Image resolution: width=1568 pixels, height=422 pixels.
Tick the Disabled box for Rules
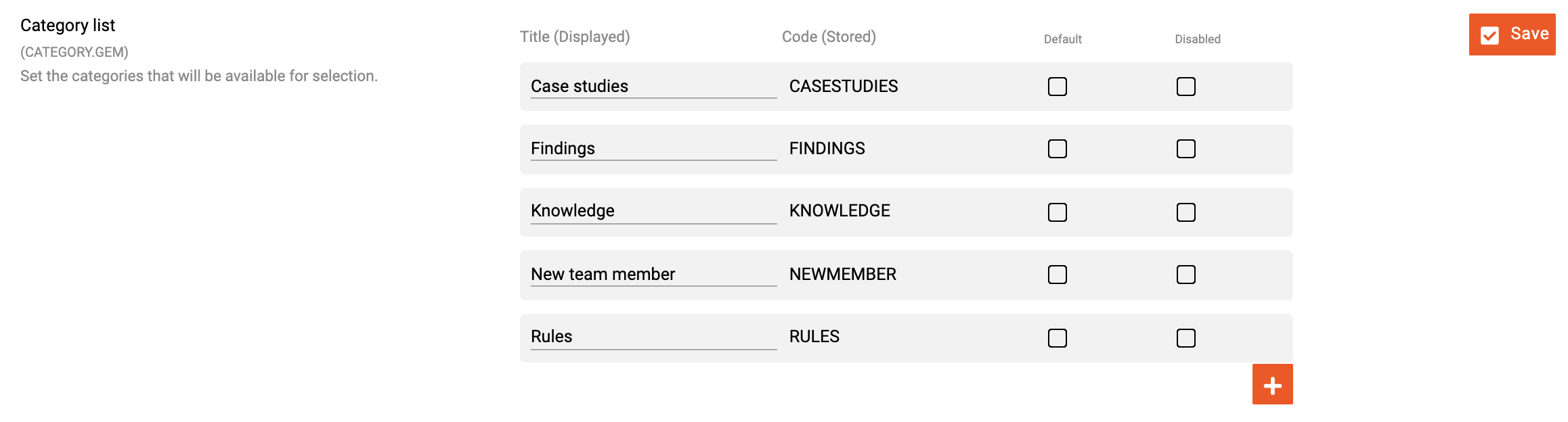1186,338
